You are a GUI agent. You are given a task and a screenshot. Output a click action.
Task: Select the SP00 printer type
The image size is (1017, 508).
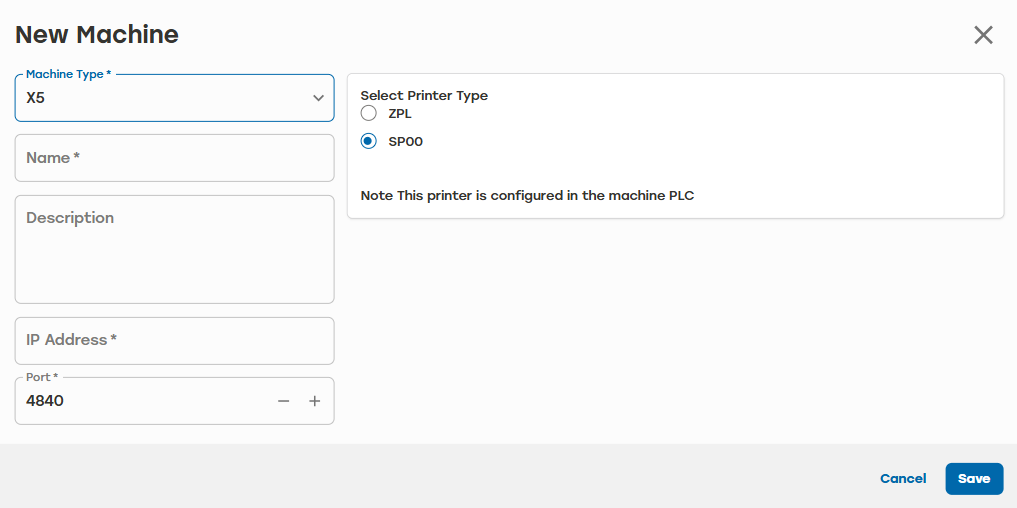[368, 141]
